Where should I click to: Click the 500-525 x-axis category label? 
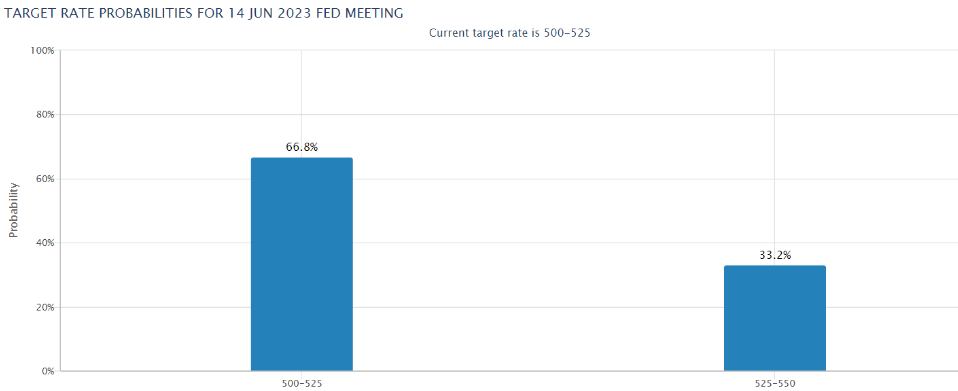tap(302, 383)
